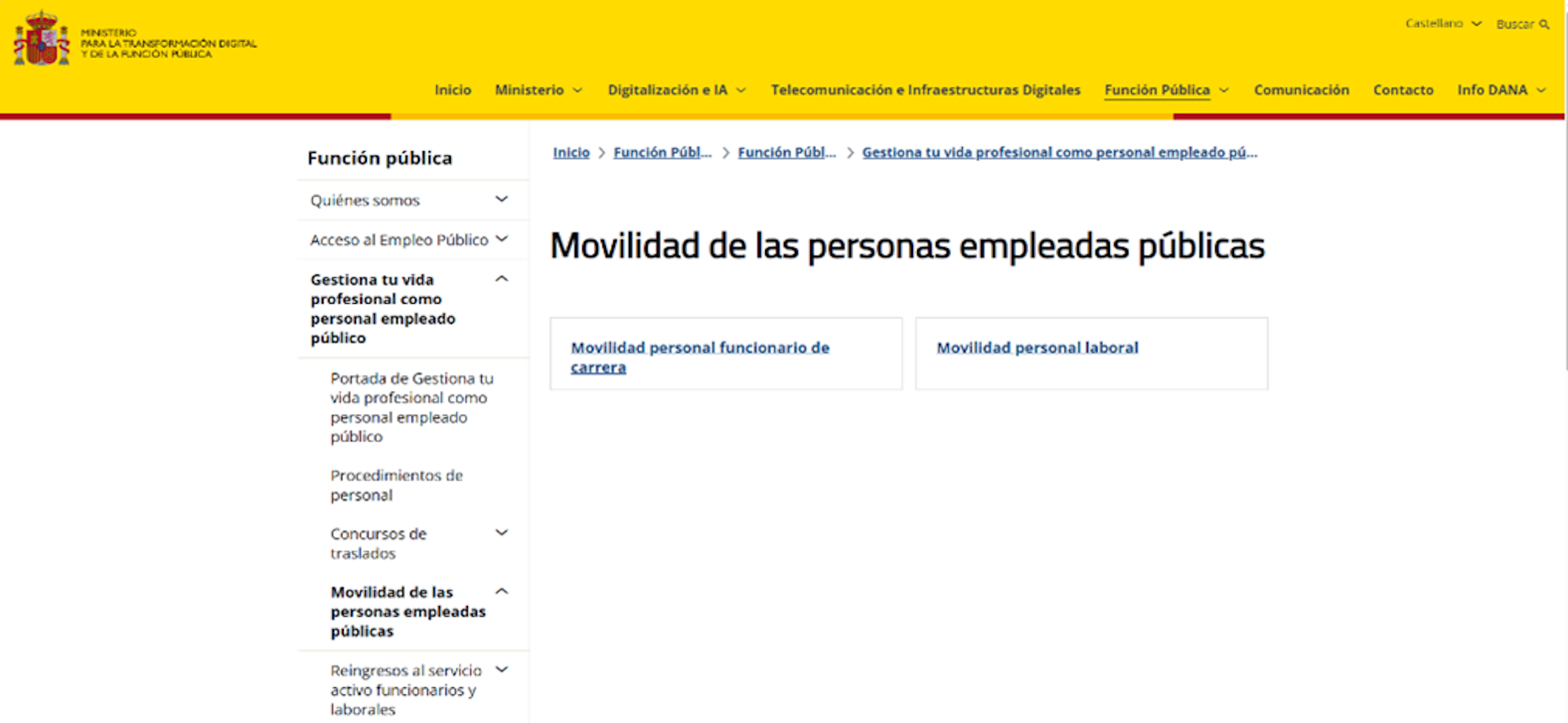The image size is (1568, 723).
Task: Expand the Info DANA menu chevron
Action: tap(1541, 91)
